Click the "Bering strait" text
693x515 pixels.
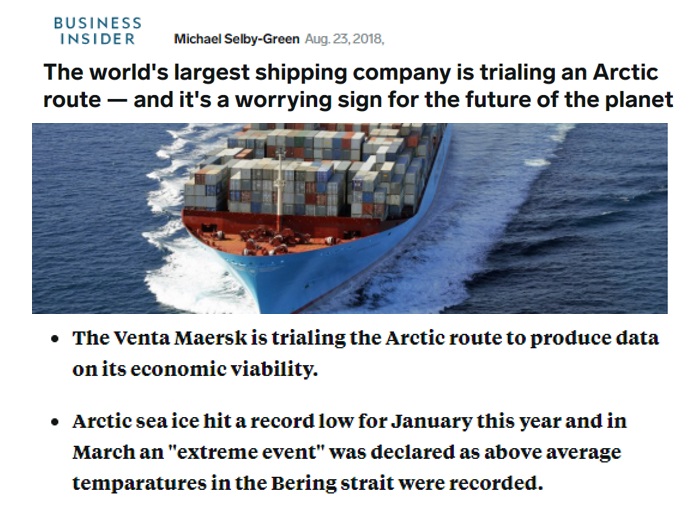click(x=331, y=483)
